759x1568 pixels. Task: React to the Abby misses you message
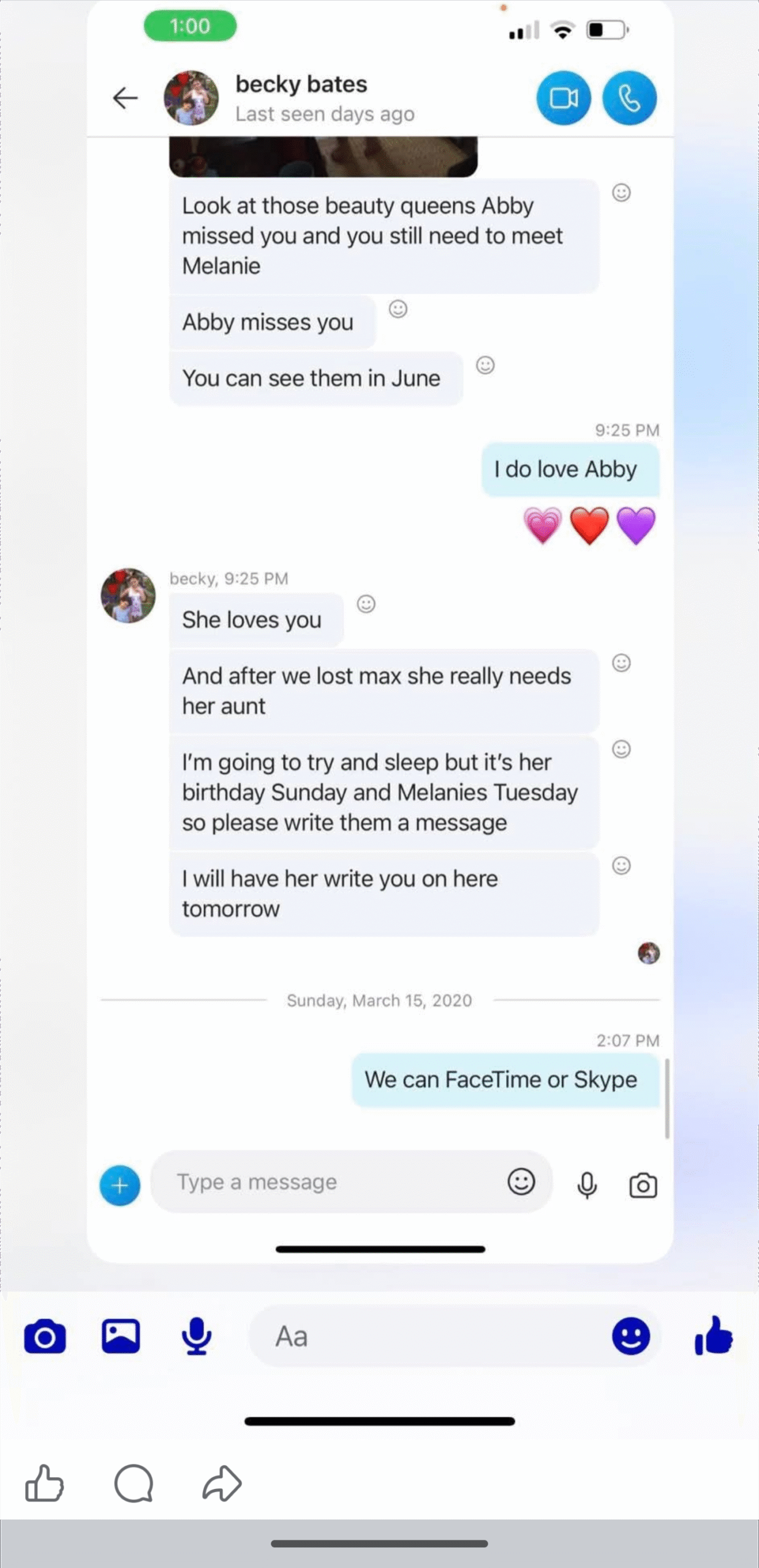398,309
